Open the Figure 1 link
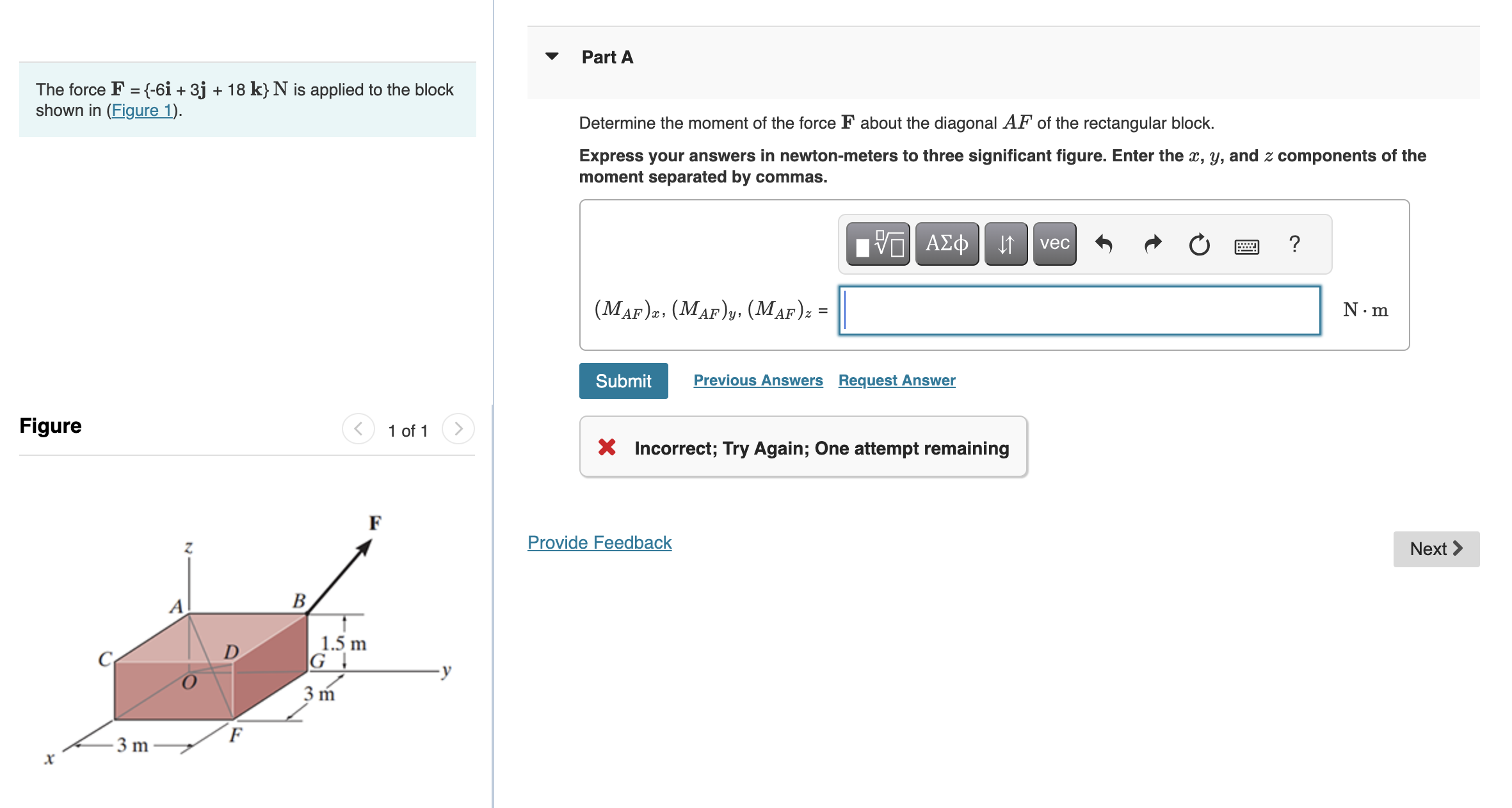 (141, 110)
